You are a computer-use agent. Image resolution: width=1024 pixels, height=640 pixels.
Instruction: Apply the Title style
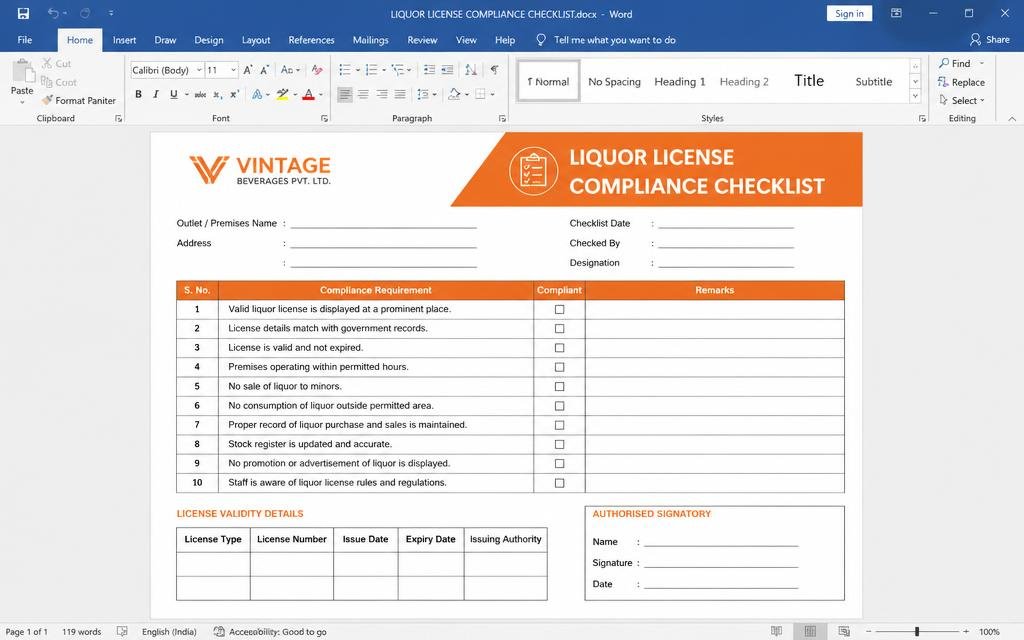(808, 81)
